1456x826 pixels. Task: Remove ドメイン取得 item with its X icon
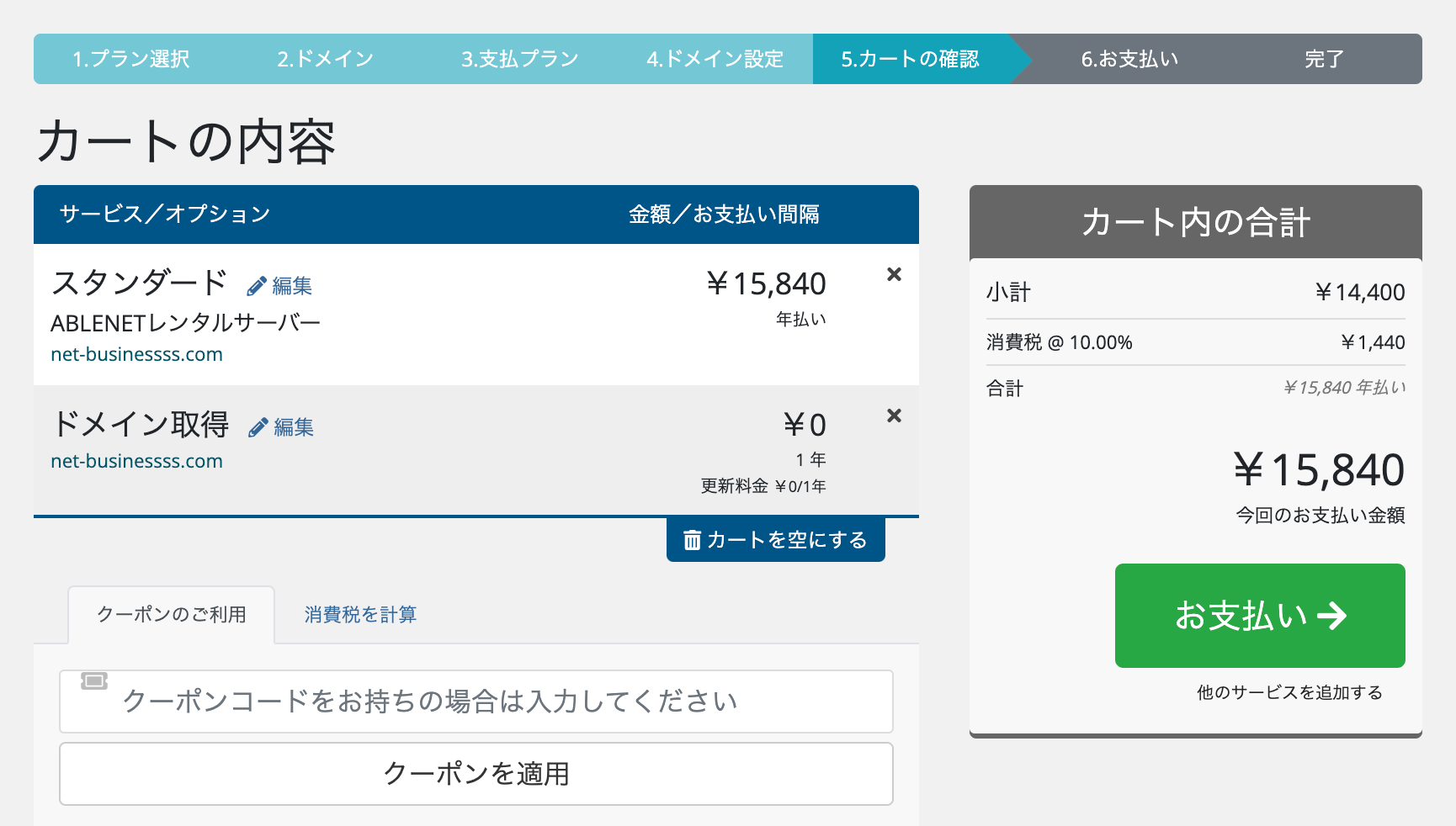894,416
